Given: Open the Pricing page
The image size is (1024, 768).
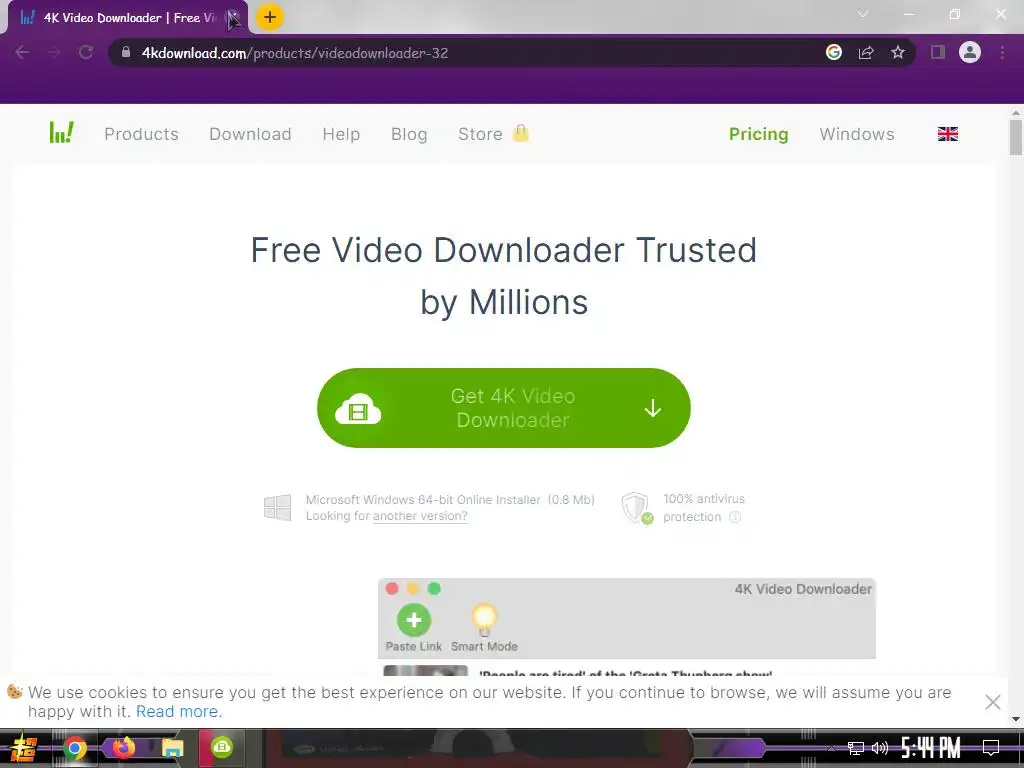Looking at the screenshot, I should [x=758, y=134].
